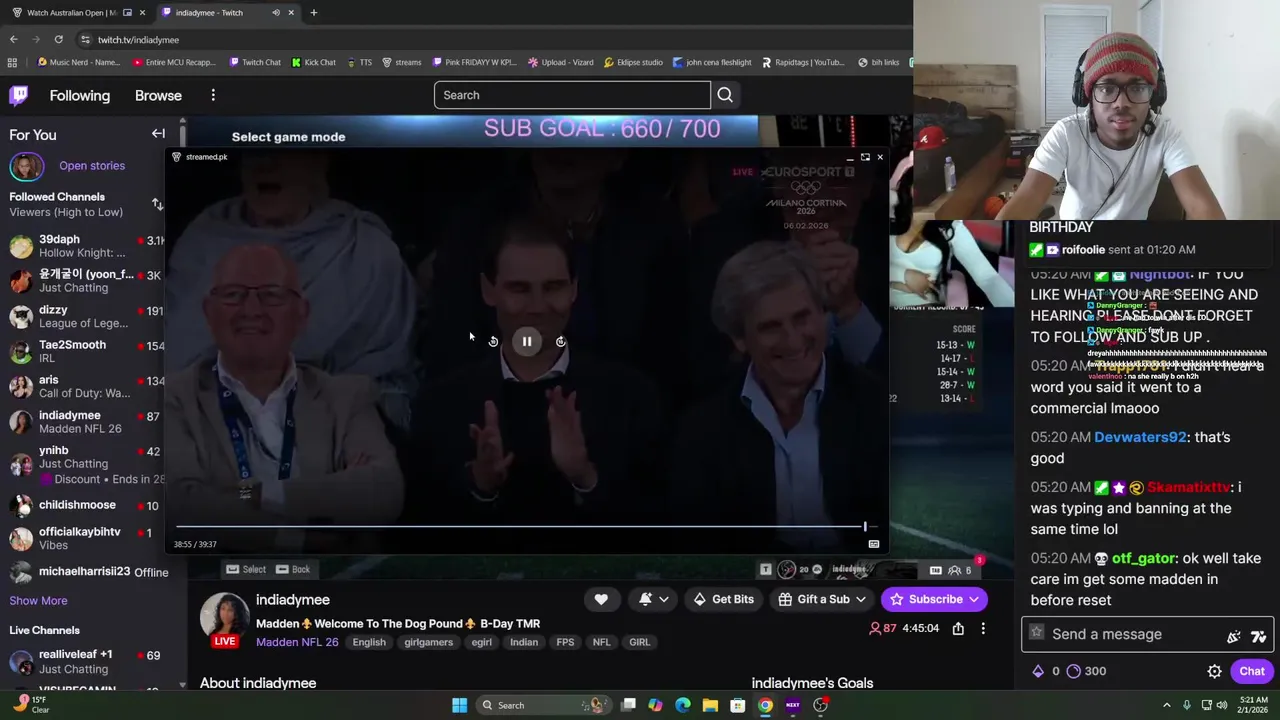Select the NFL tag
Image resolution: width=1280 pixels, height=720 pixels.
pyautogui.click(x=601, y=642)
